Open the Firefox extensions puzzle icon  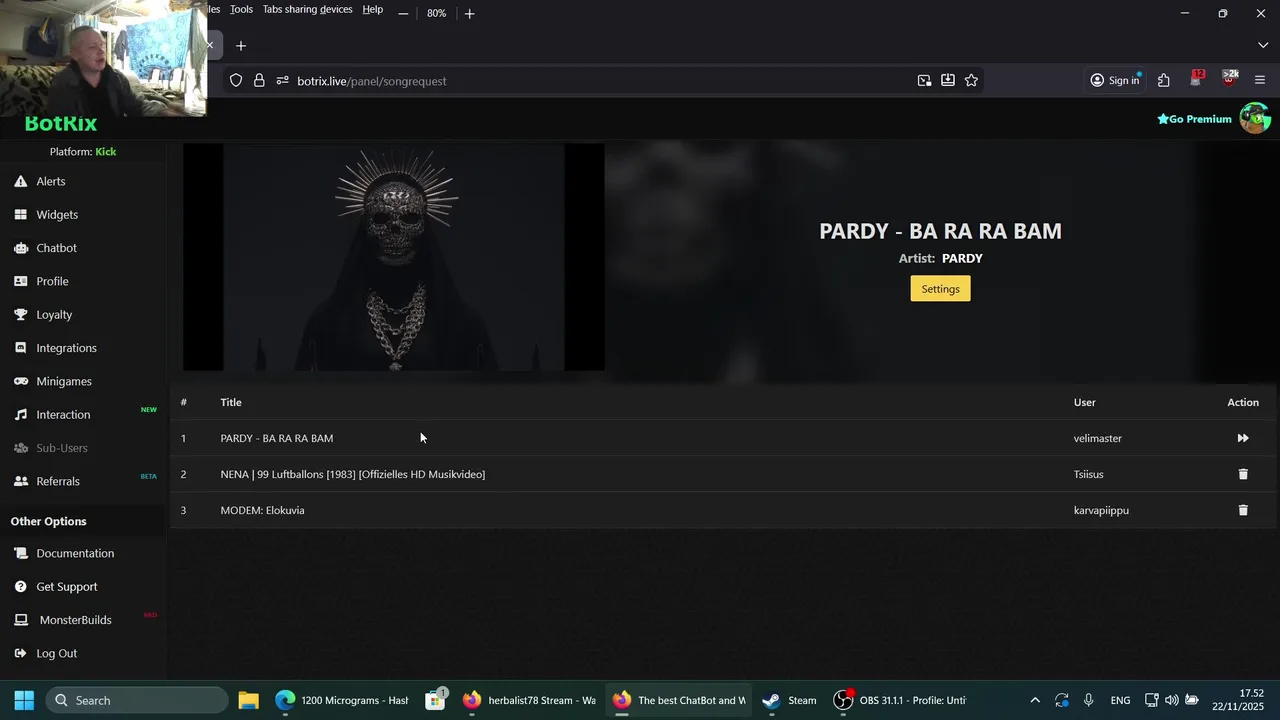[x=1164, y=80]
